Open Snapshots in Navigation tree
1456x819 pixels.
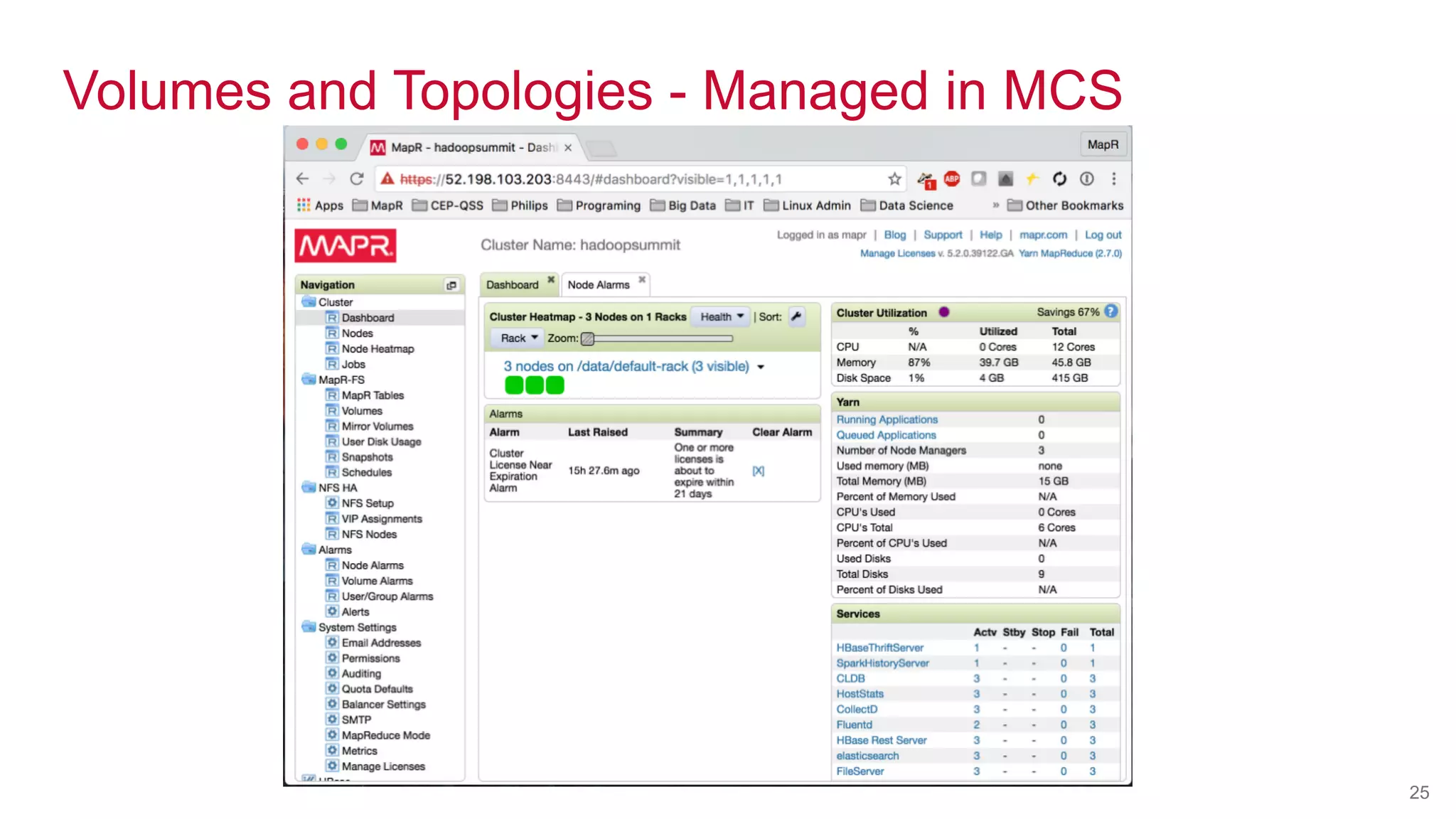[x=366, y=457]
